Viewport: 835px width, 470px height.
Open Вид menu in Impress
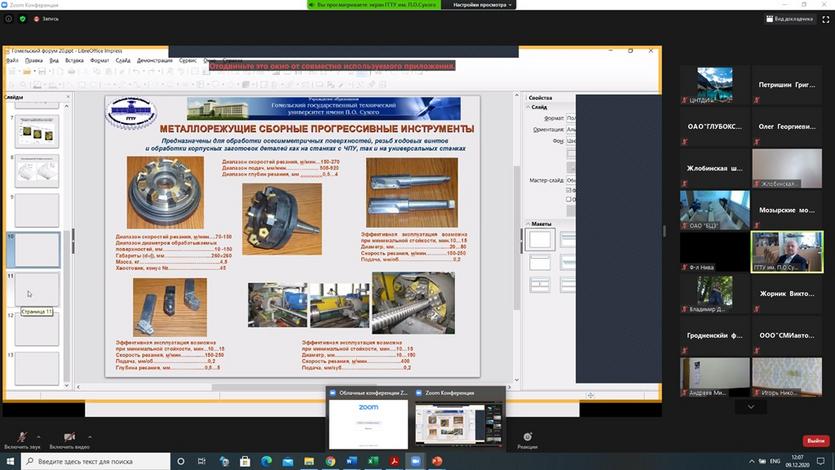click(x=54, y=61)
